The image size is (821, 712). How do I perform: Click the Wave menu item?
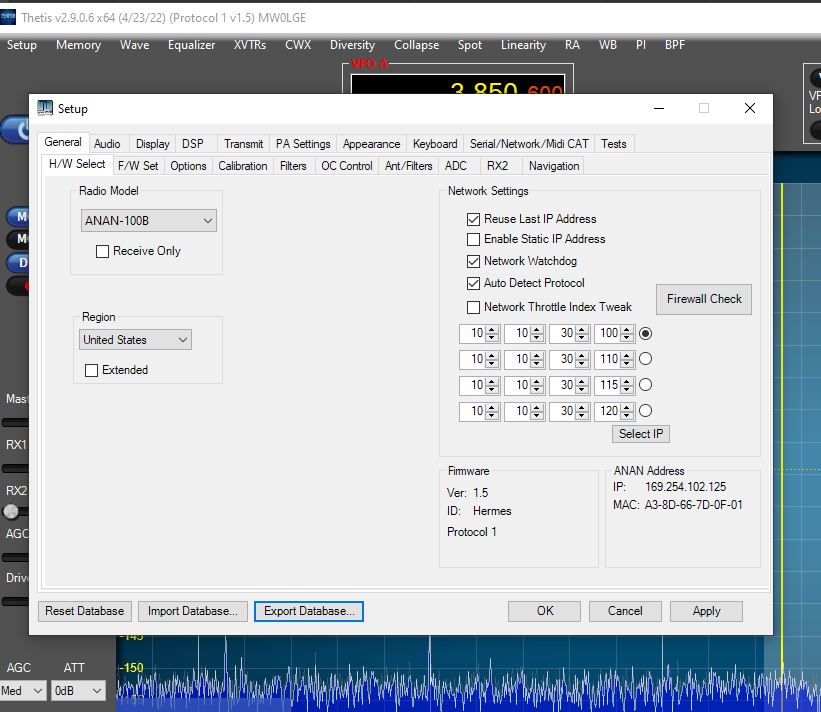point(135,45)
